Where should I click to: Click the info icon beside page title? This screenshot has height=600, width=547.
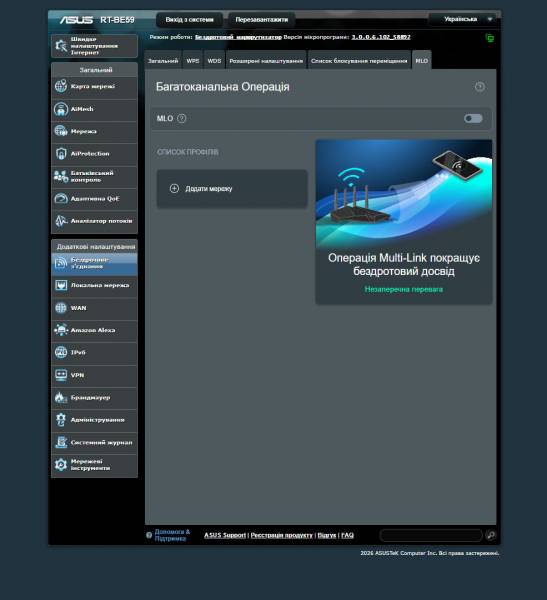point(480,87)
